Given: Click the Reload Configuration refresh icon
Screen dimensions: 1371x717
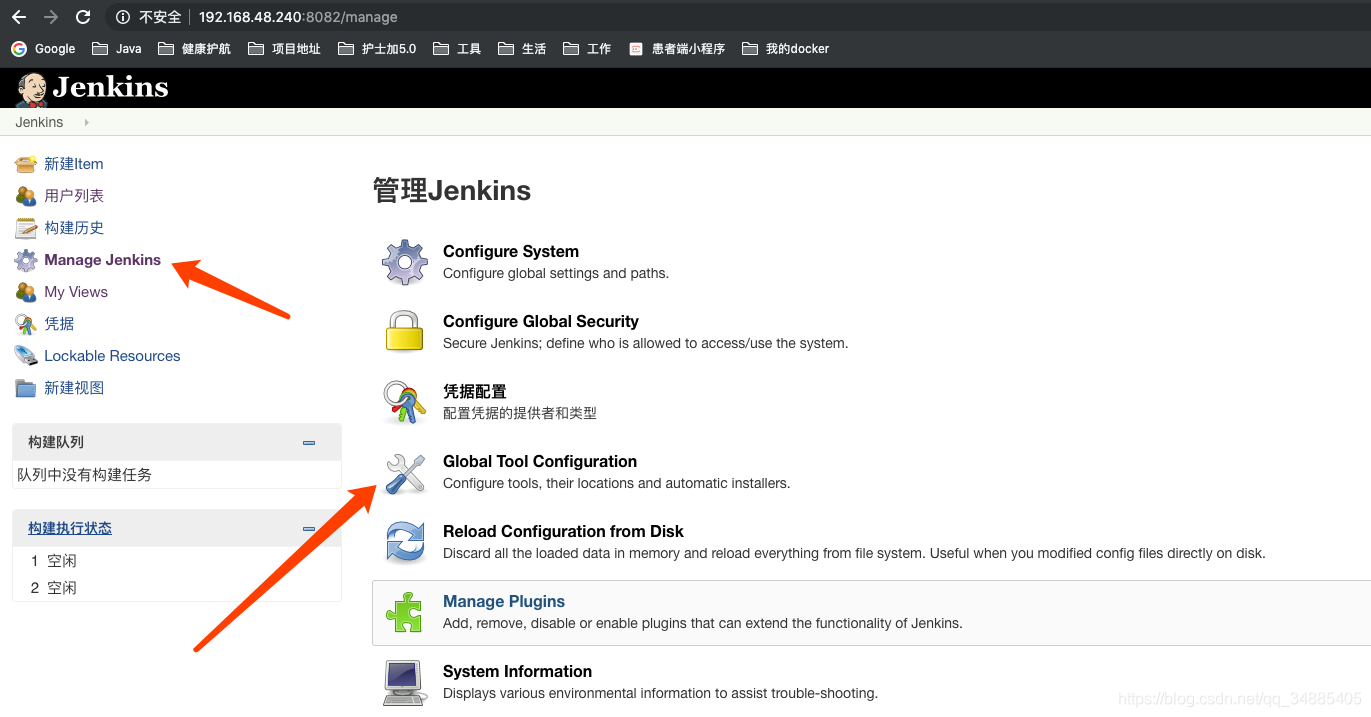Looking at the screenshot, I should click(405, 542).
